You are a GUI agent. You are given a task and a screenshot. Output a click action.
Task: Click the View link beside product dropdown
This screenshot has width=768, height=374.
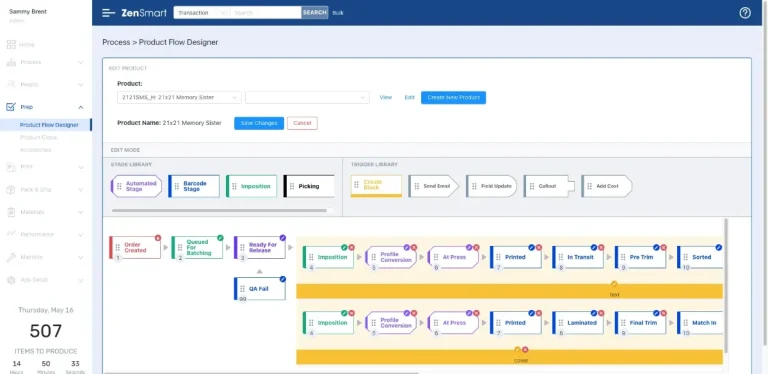(x=385, y=97)
